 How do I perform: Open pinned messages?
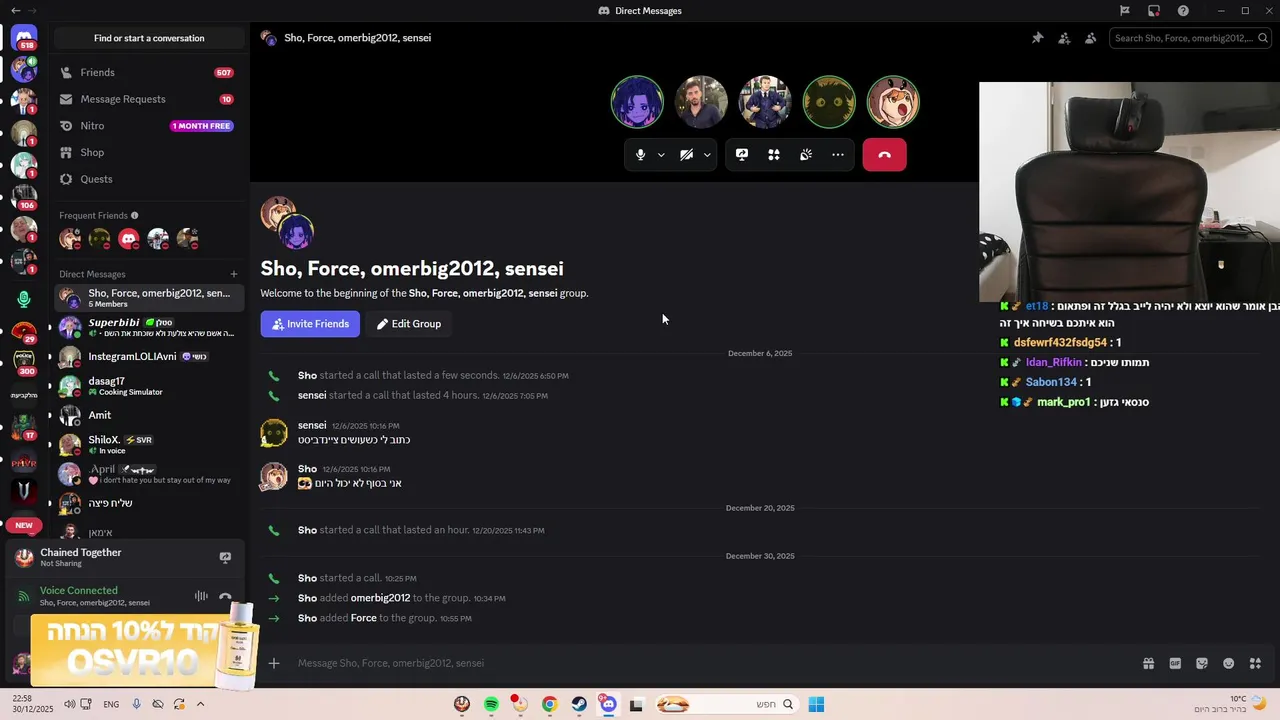[x=1037, y=38]
